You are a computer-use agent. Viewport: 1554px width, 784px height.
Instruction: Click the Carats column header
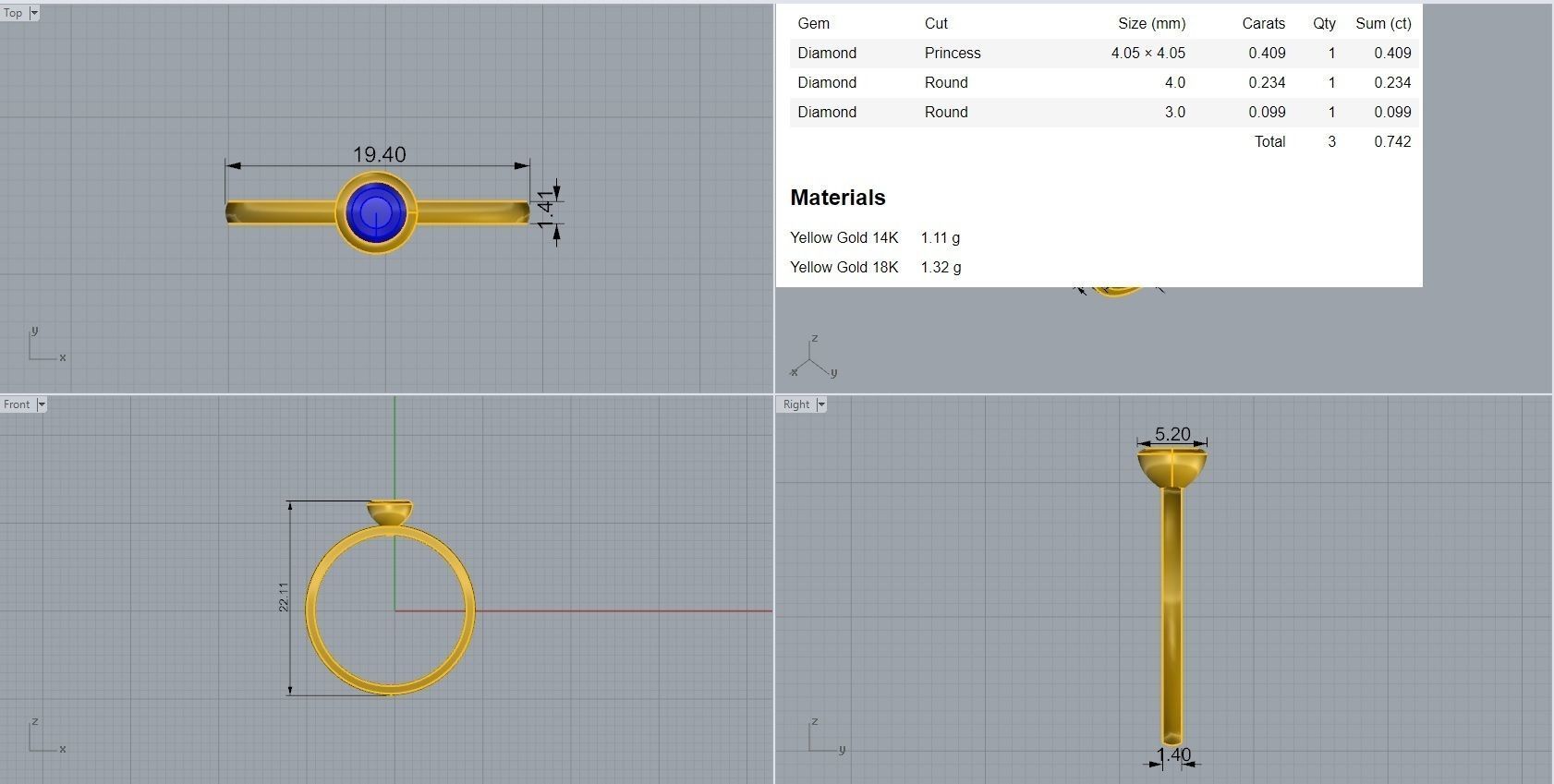1263,24
